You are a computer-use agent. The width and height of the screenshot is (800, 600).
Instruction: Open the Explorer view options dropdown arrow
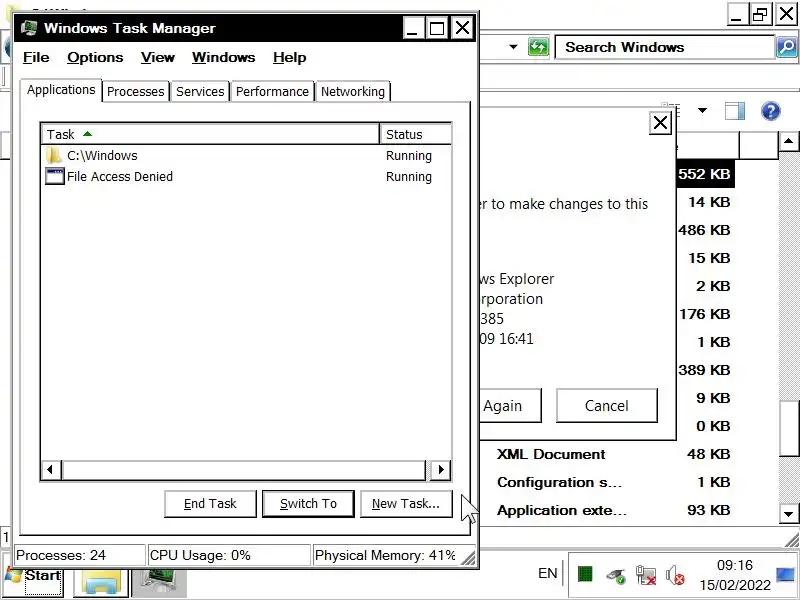coord(703,110)
